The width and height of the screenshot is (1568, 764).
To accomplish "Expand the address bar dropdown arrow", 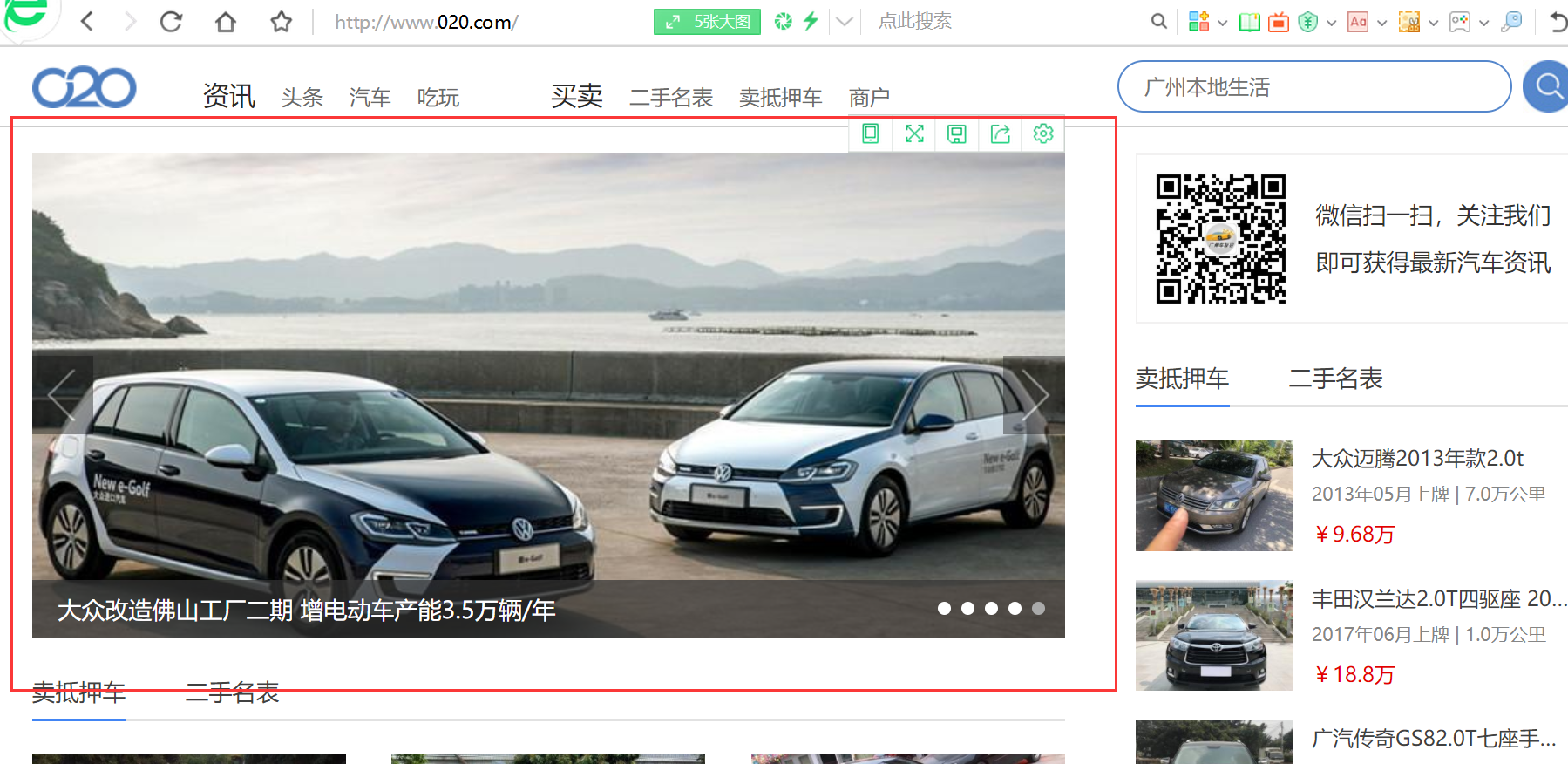I will pyautogui.click(x=844, y=22).
